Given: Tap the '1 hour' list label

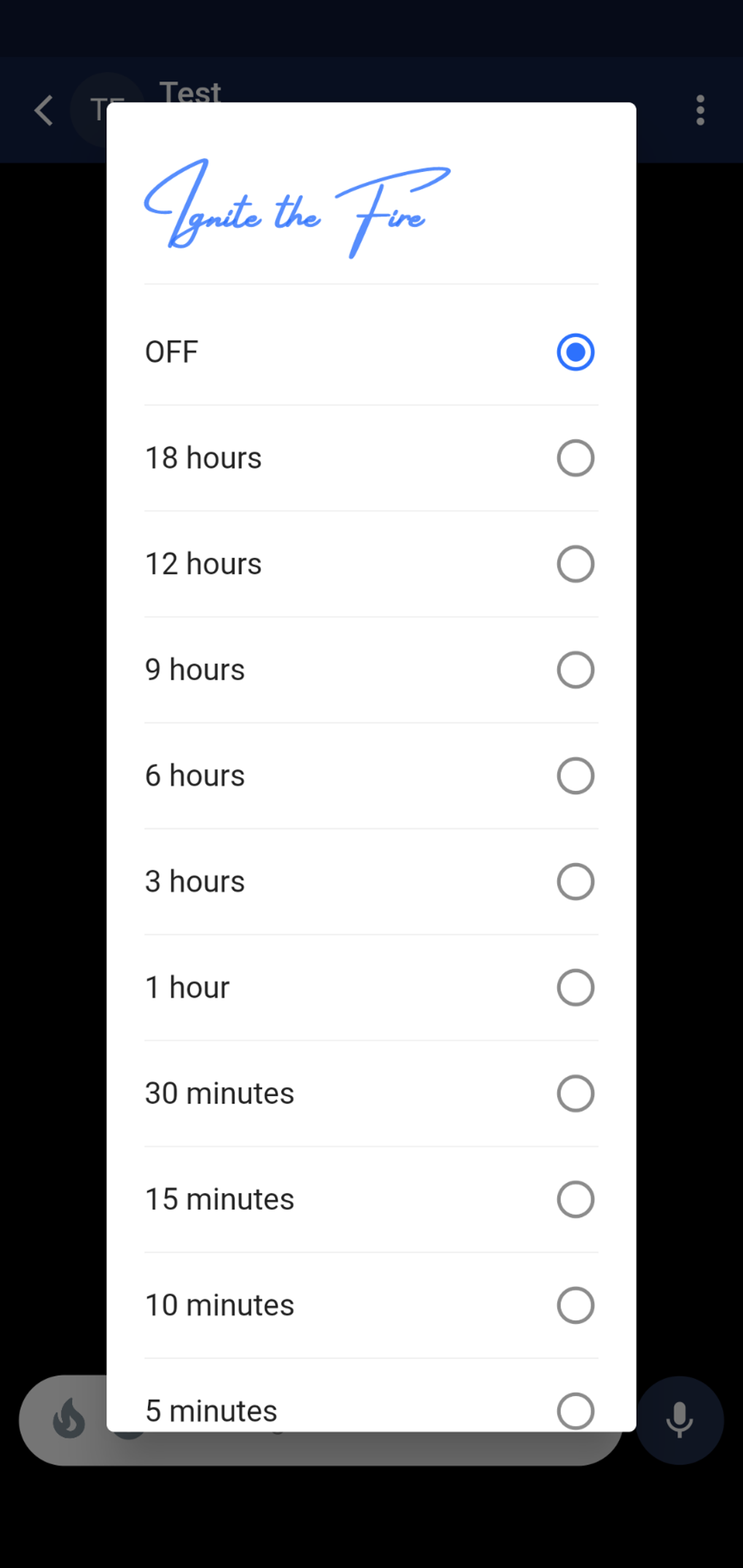Looking at the screenshot, I should point(187,988).
